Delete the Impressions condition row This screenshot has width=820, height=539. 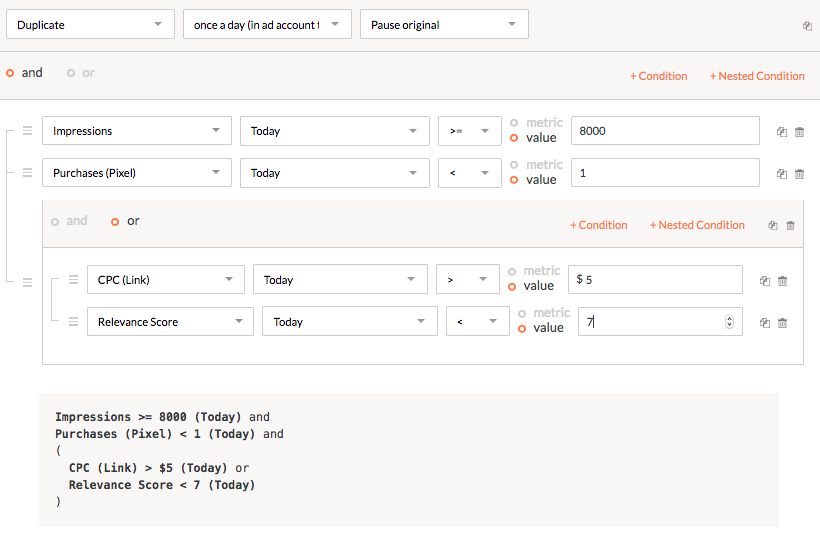click(x=799, y=132)
